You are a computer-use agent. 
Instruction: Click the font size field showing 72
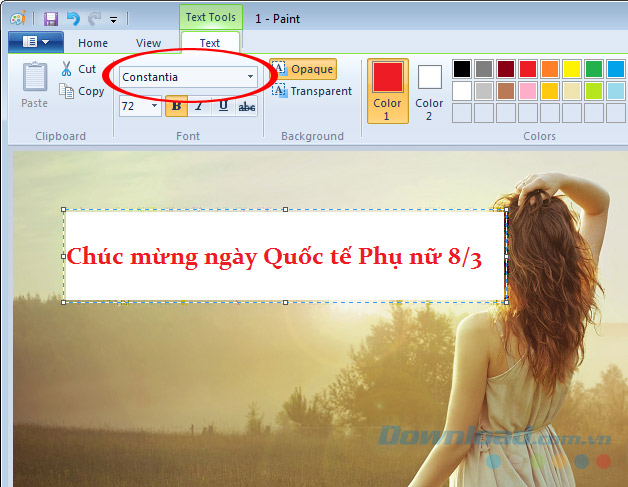(x=134, y=106)
